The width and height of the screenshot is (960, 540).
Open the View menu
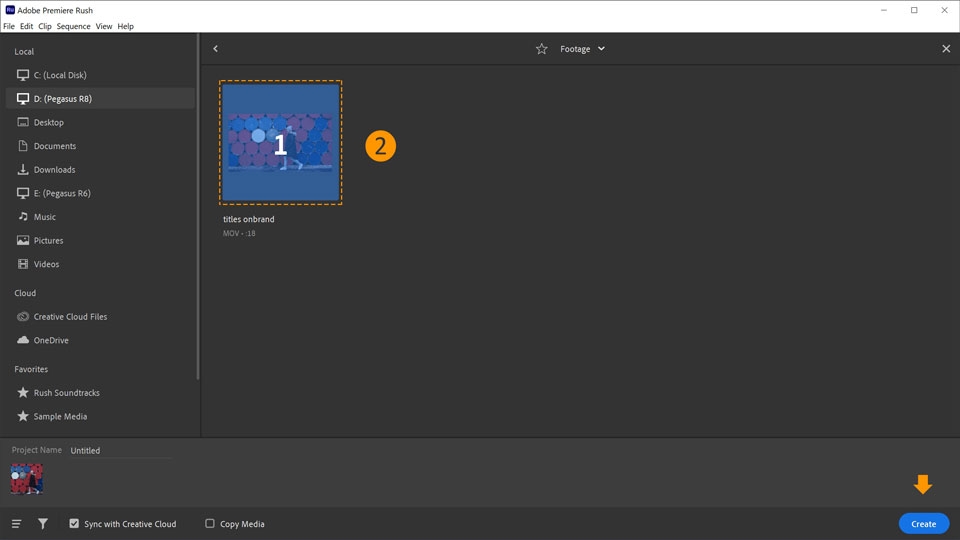point(103,26)
